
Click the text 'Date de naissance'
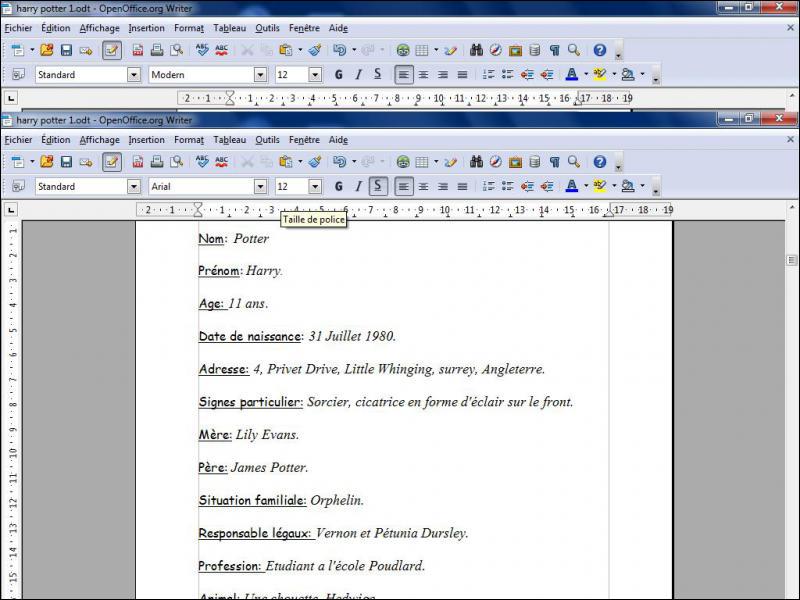(x=250, y=336)
